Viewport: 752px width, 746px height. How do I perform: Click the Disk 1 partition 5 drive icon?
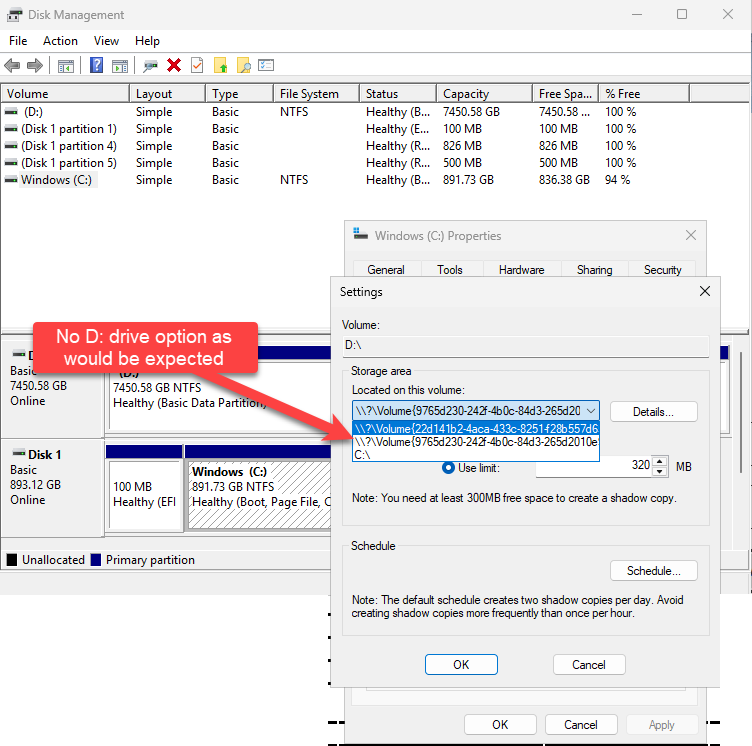click(x=11, y=163)
